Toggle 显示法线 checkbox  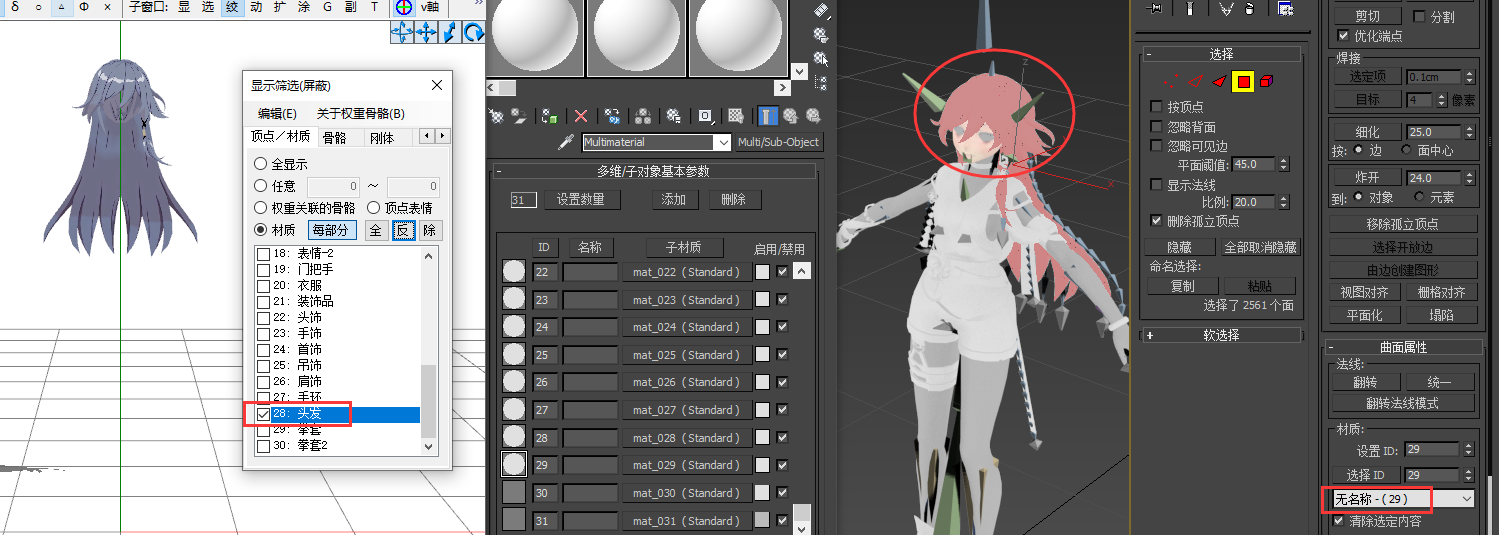[1157, 185]
